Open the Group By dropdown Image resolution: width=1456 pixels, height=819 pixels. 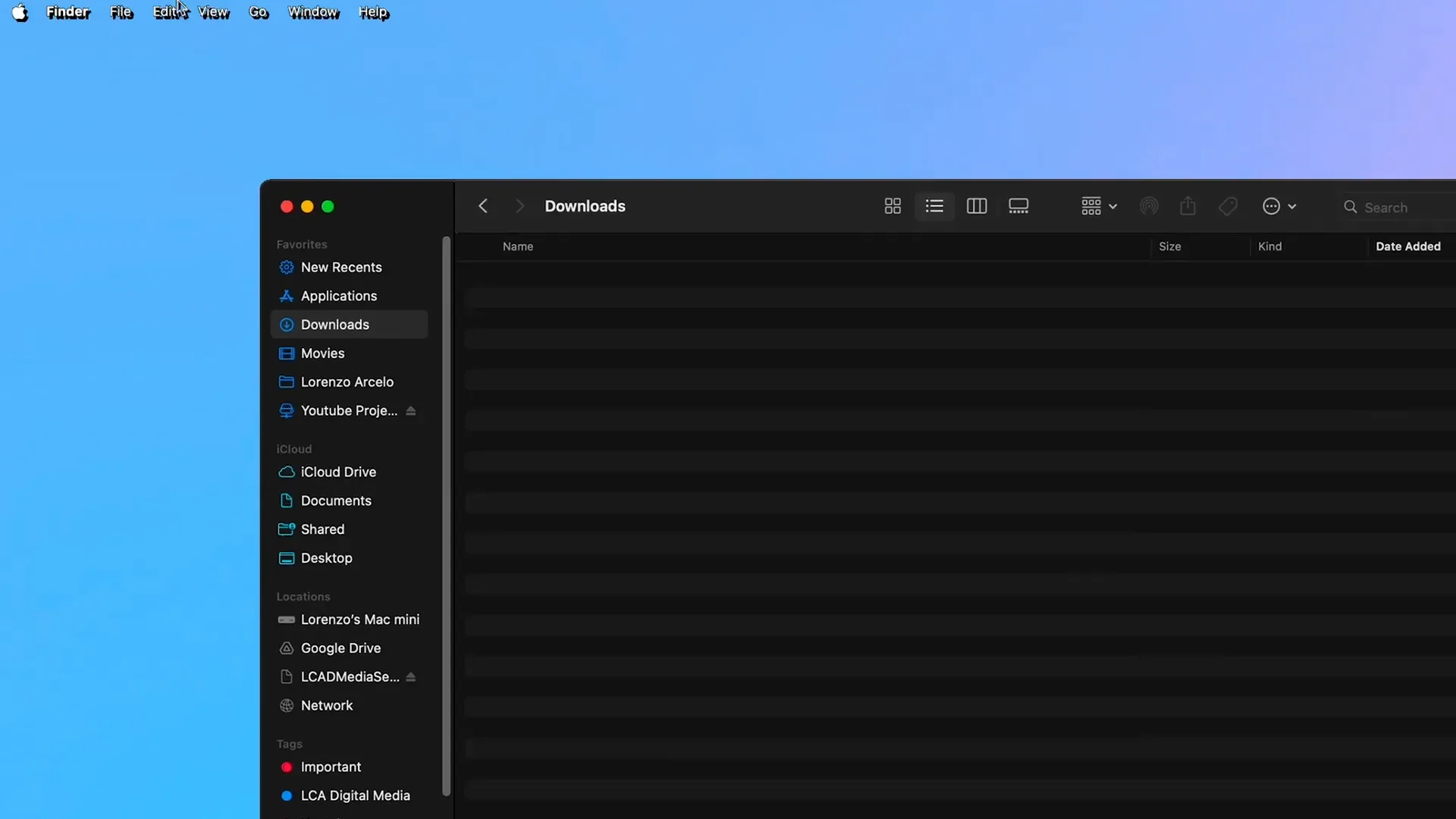[x=1099, y=206]
